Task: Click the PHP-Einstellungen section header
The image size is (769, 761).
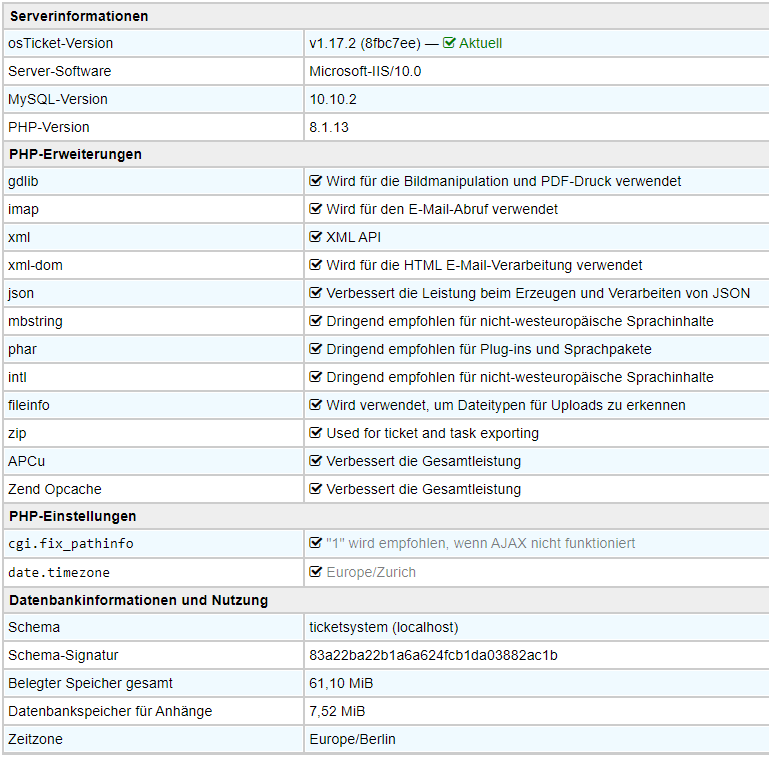Action: click(72, 516)
